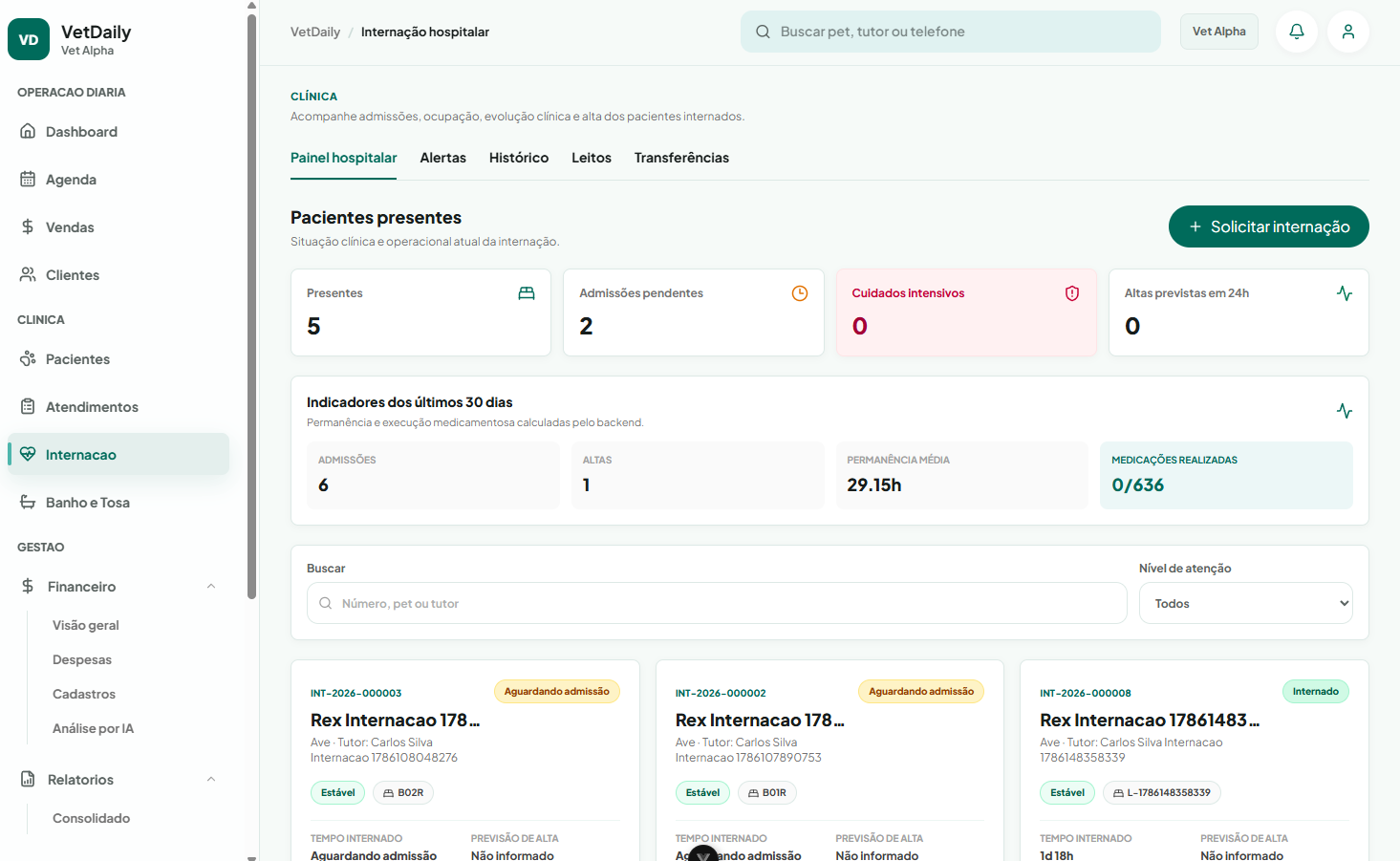The width and height of the screenshot is (1400, 861).
Task: Click the sidebar vertical scrollbar
Action: (x=251, y=306)
